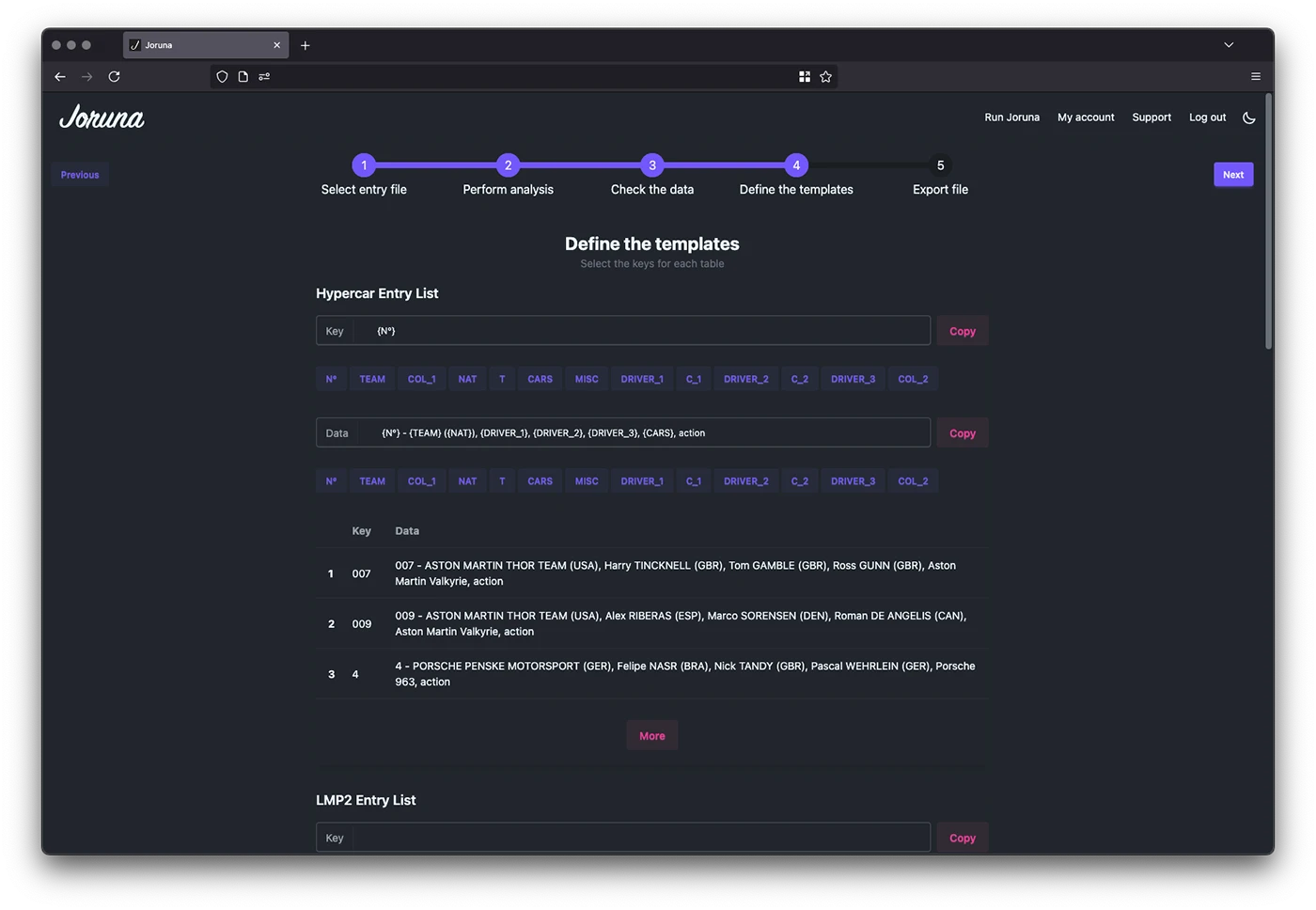Toggle dark mode with the moon icon
This screenshot has width=1316, height=910.
[1248, 118]
